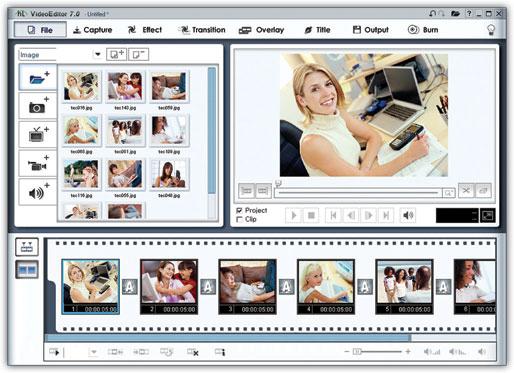The image size is (514, 373).
Task: Select the TV capture icon in sidebar
Action: click(x=38, y=135)
